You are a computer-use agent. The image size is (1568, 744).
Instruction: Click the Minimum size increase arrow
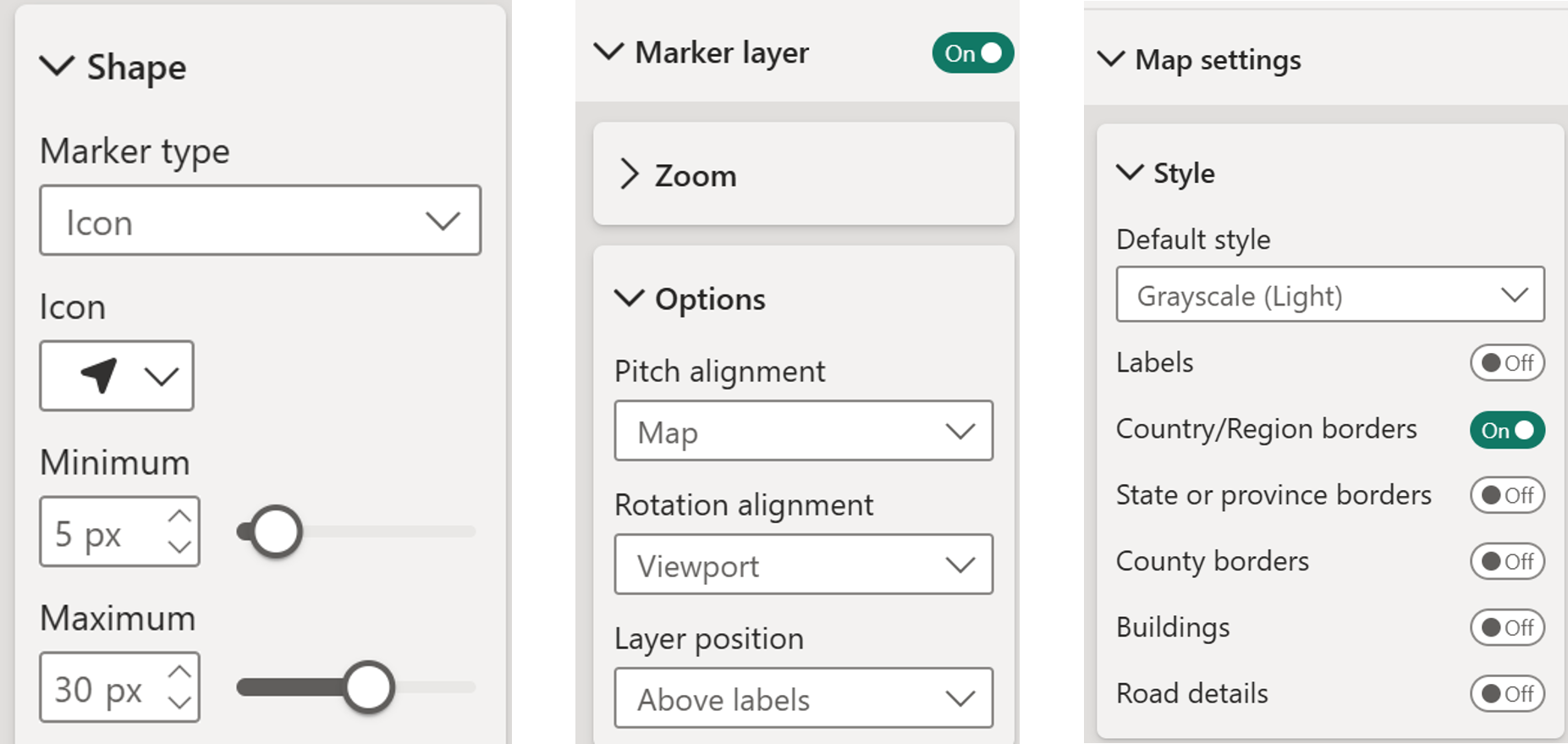click(179, 515)
